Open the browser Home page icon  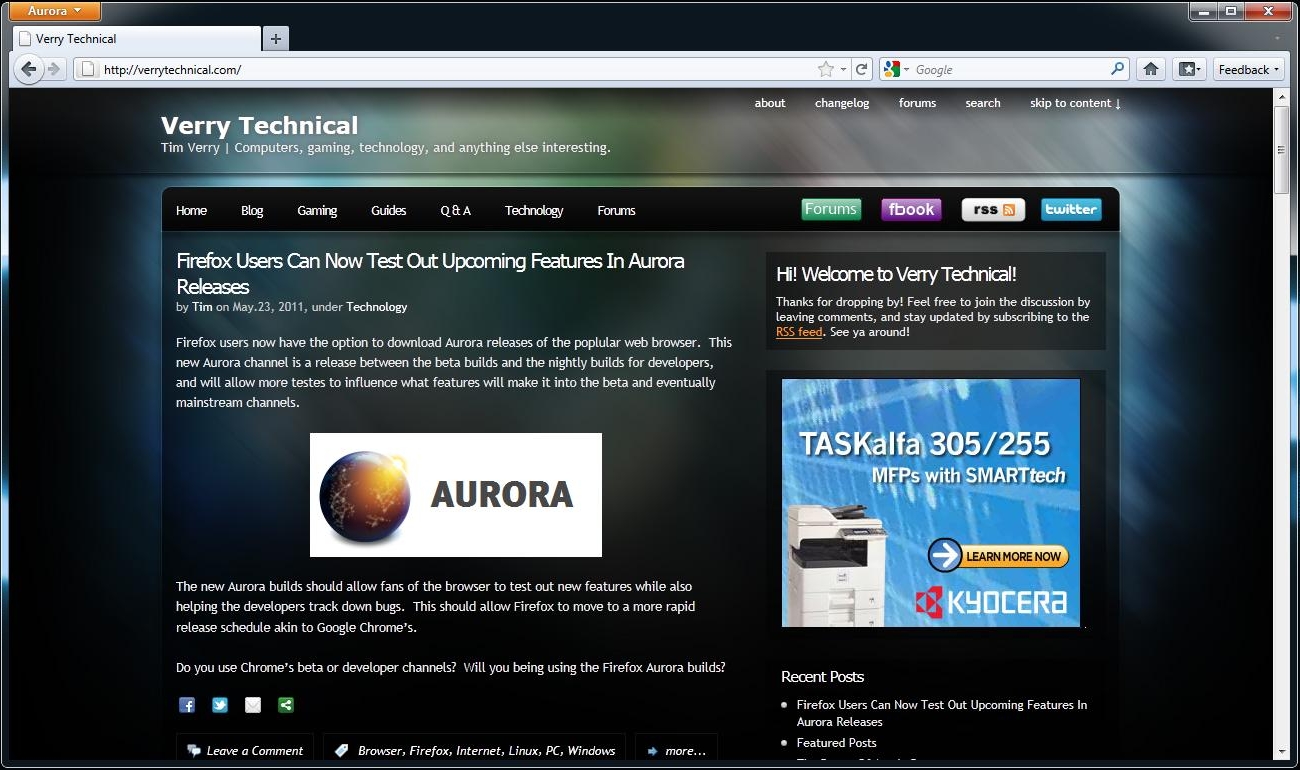point(1151,70)
